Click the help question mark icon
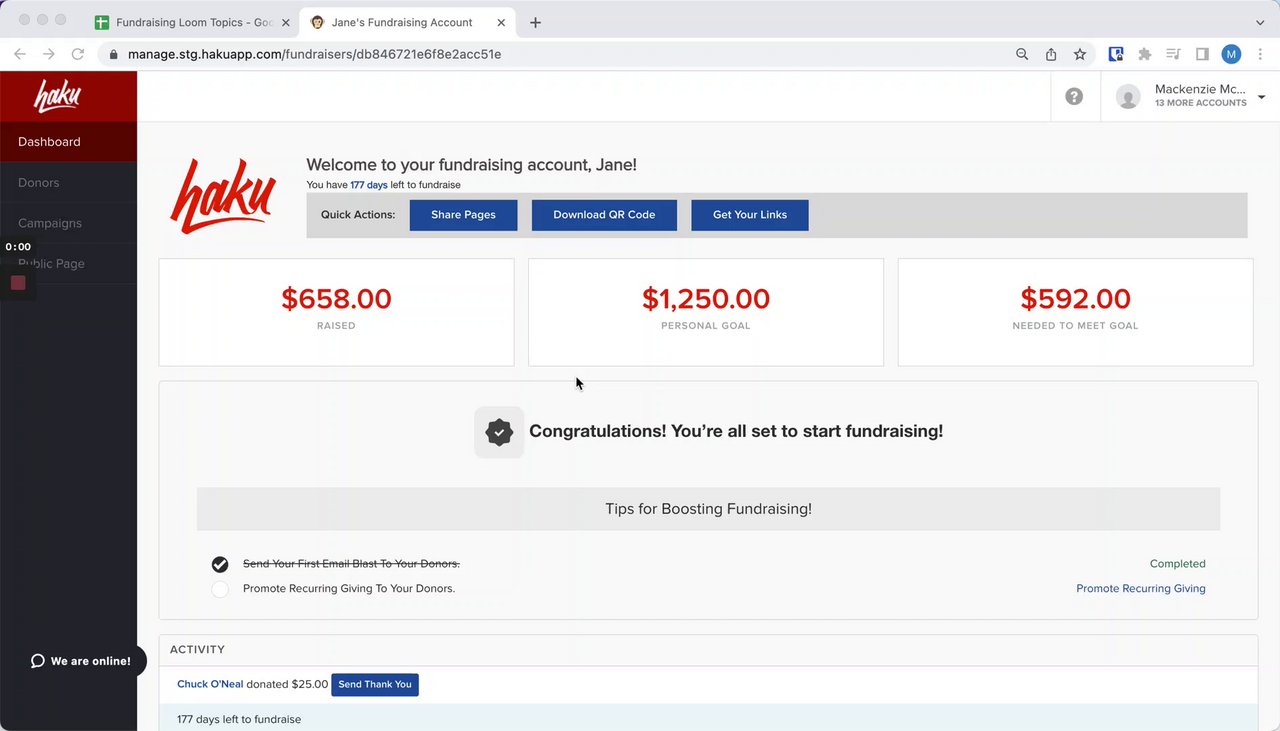The height and width of the screenshot is (731, 1280). pyautogui.click(x=1074, y=97)
